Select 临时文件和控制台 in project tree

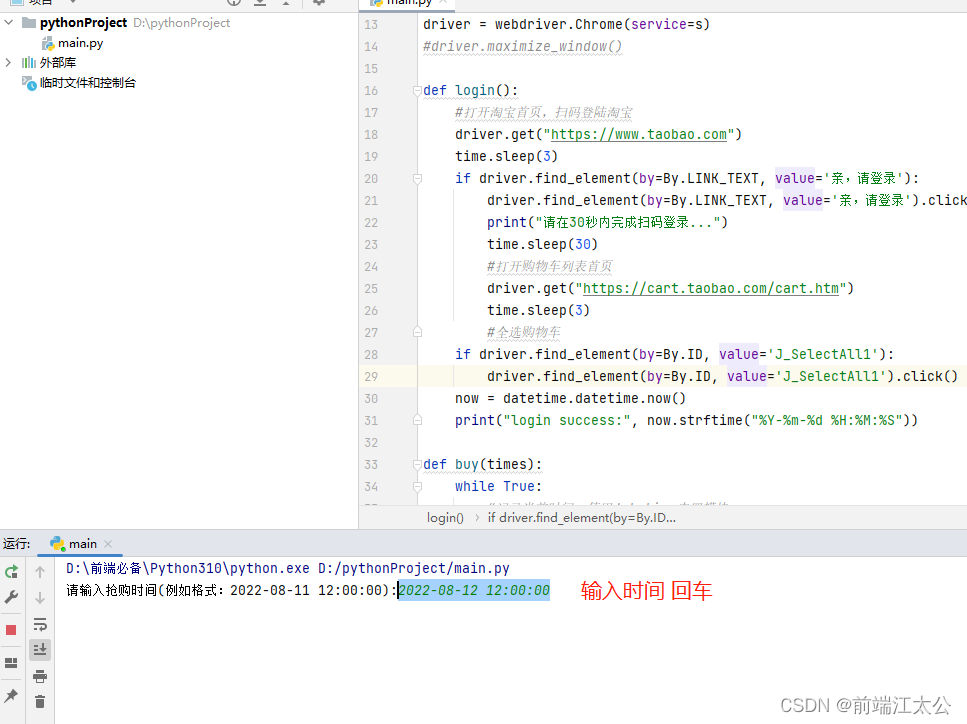(x=88, y=83)
